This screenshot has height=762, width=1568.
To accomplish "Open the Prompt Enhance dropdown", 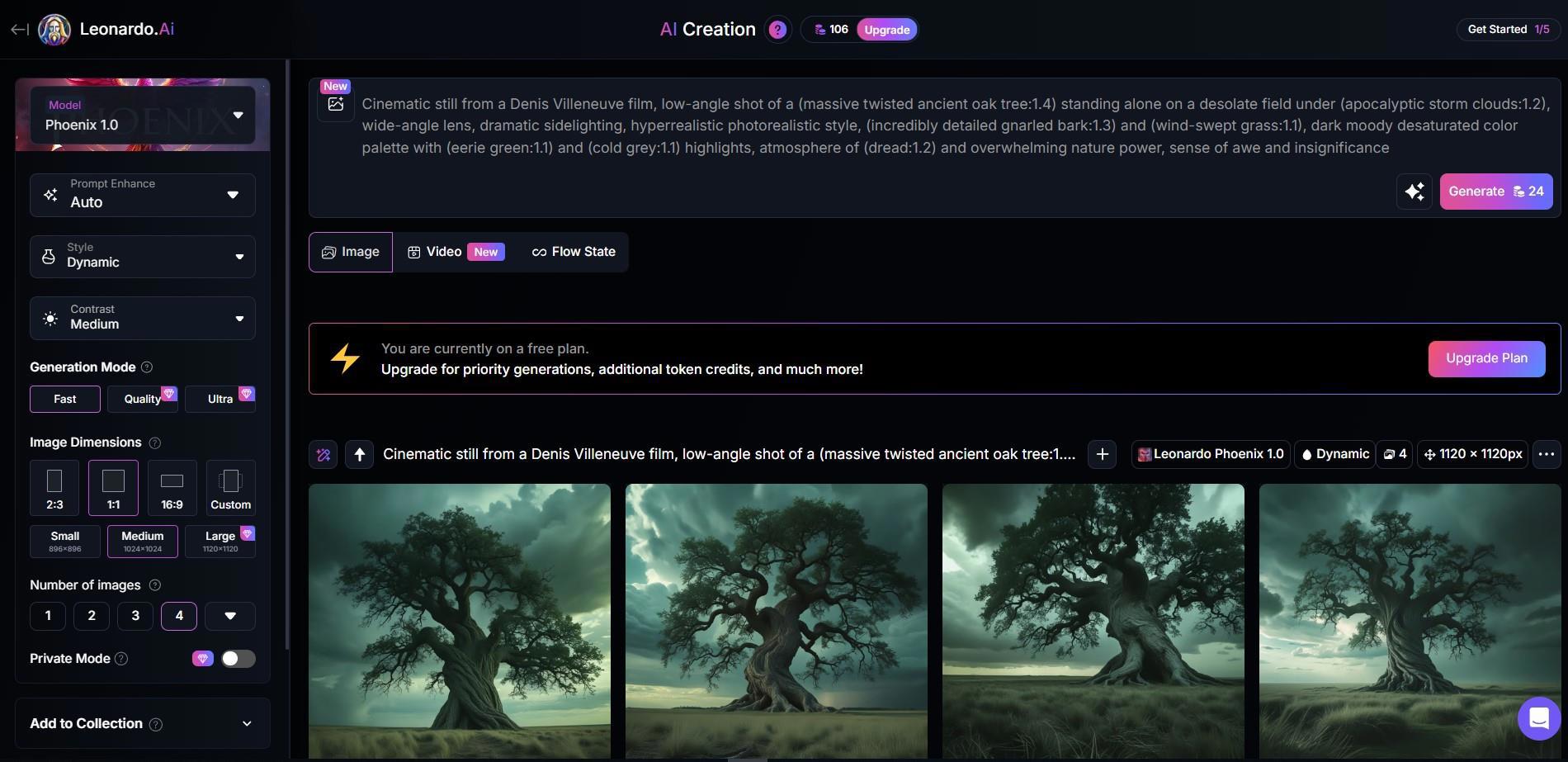I will tap(143, 195).
